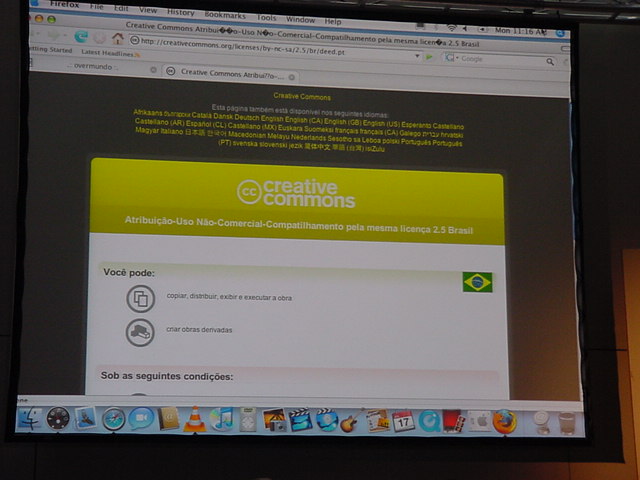Open iChat from the Dock

coord(141,419)
